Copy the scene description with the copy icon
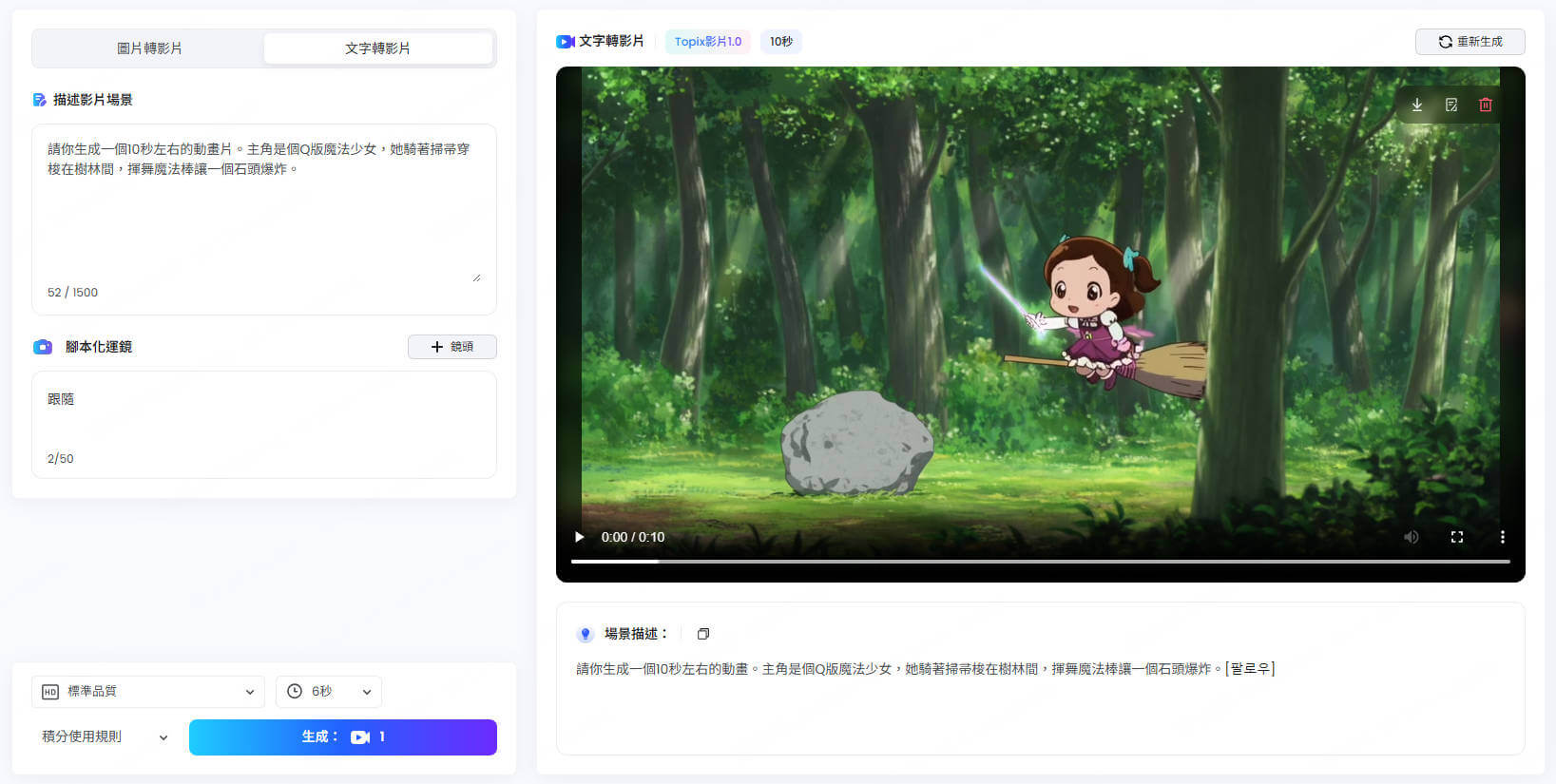This screenshot has width=1556, height=784. pyautogui.click(x=703, y=634)
